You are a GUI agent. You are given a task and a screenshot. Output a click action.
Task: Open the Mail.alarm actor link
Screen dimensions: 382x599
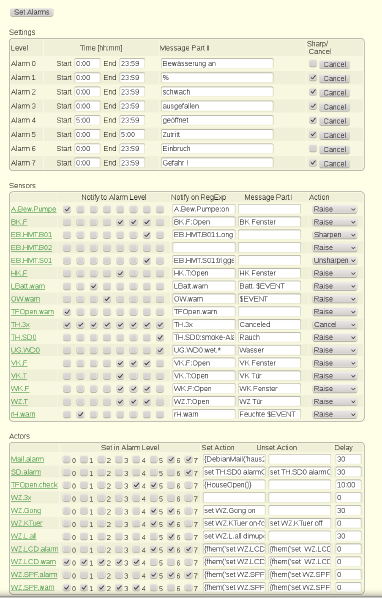27,459
